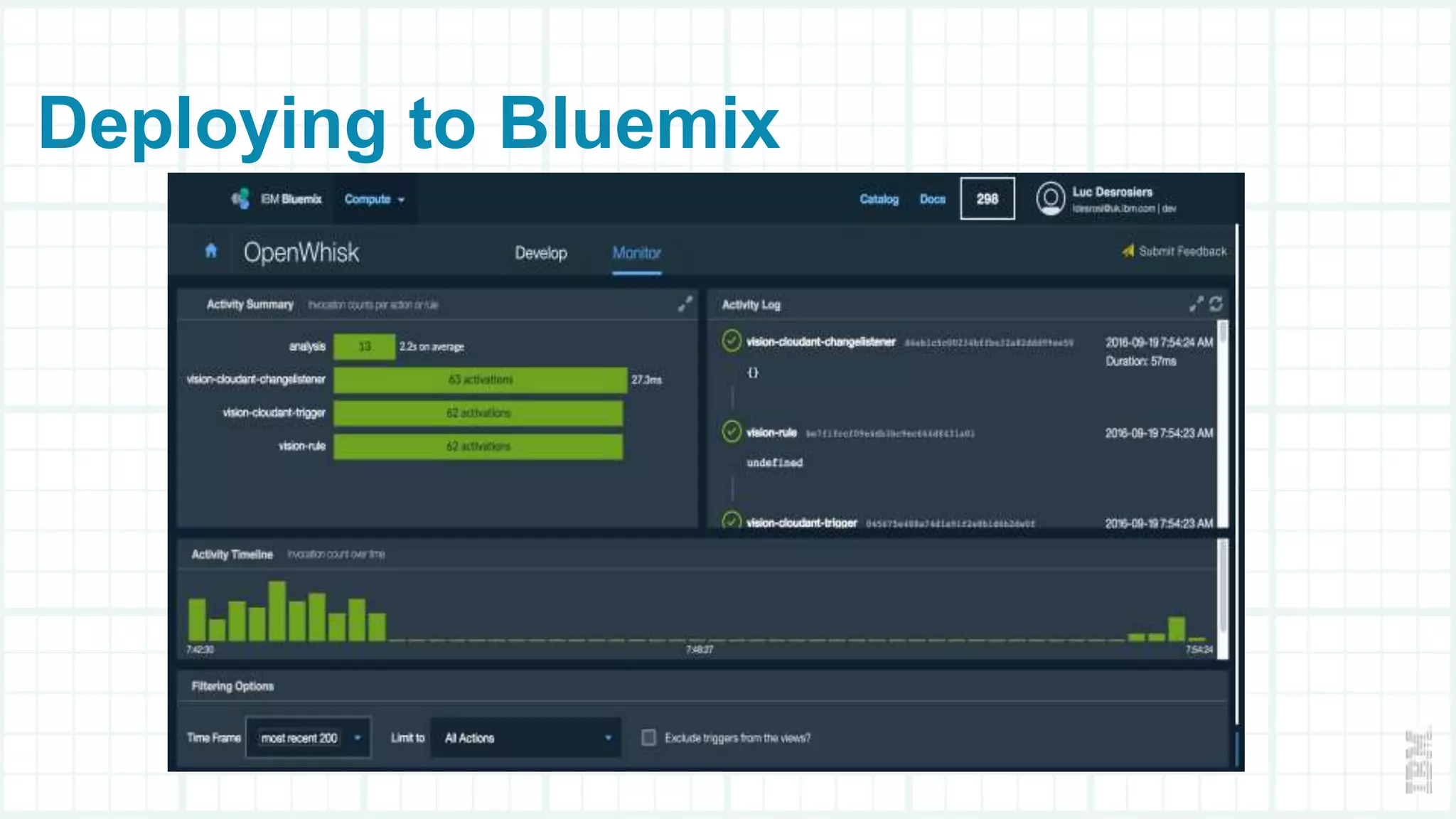Click the Submit Feedback megaphone icon
1456x819 pixels.
click(1128, 251)
